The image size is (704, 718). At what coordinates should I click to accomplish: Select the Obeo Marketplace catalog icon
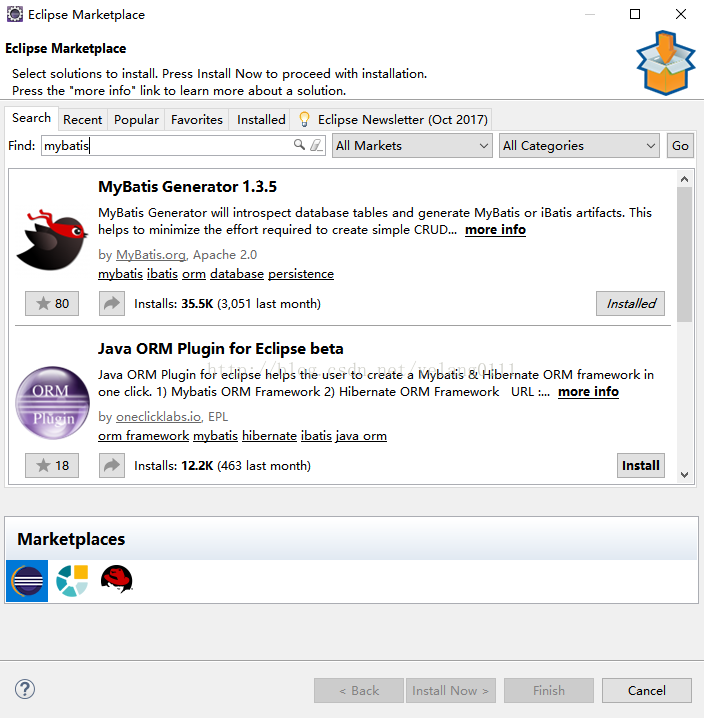coord(72,581)
